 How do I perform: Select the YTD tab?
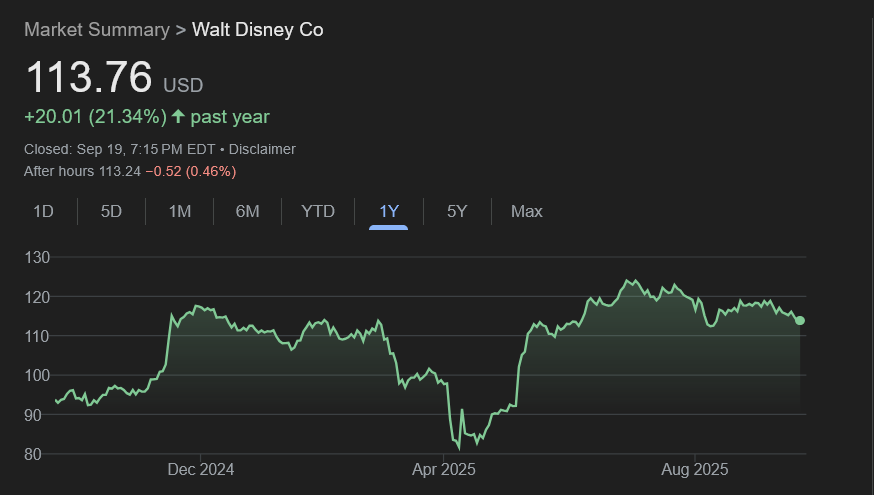click(318, 211)
